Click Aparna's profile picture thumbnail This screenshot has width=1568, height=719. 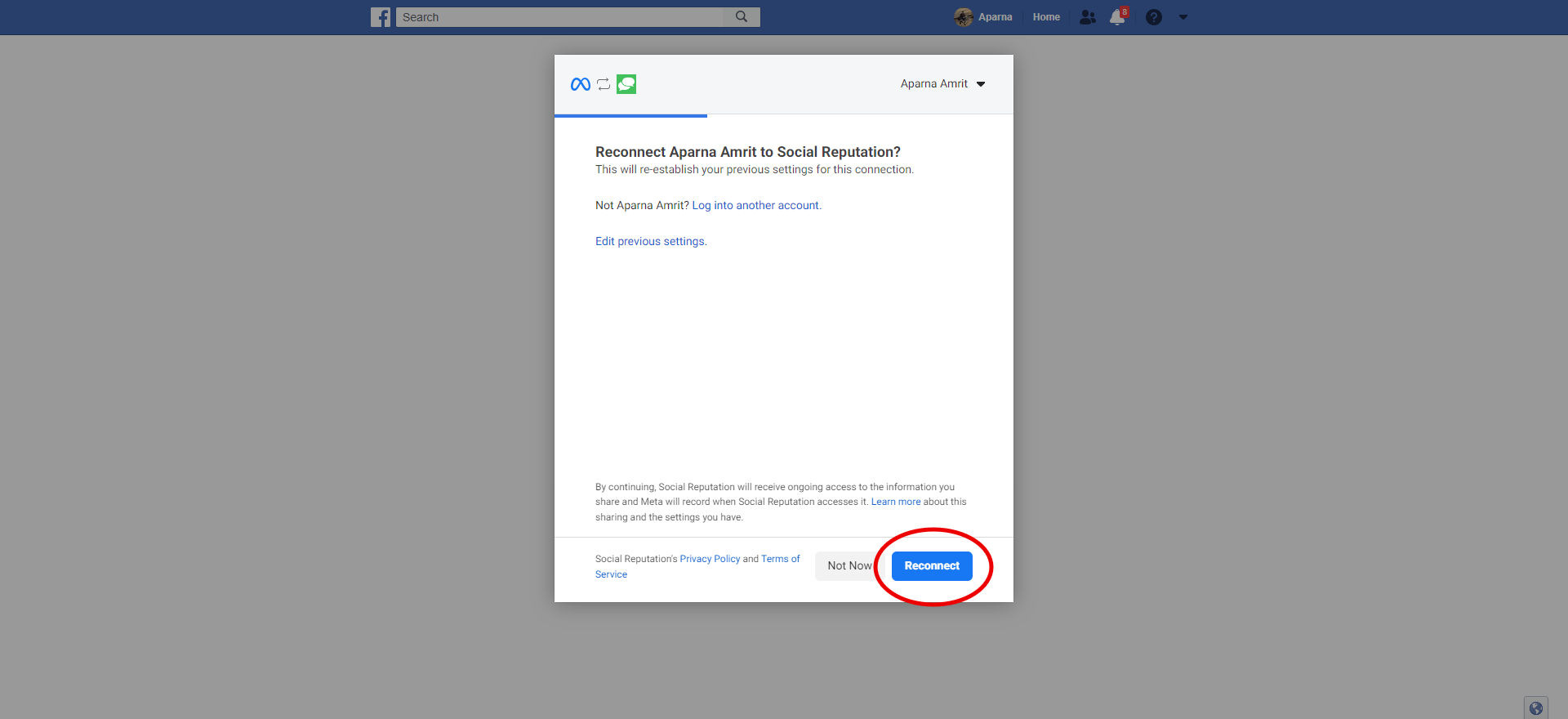964,17
